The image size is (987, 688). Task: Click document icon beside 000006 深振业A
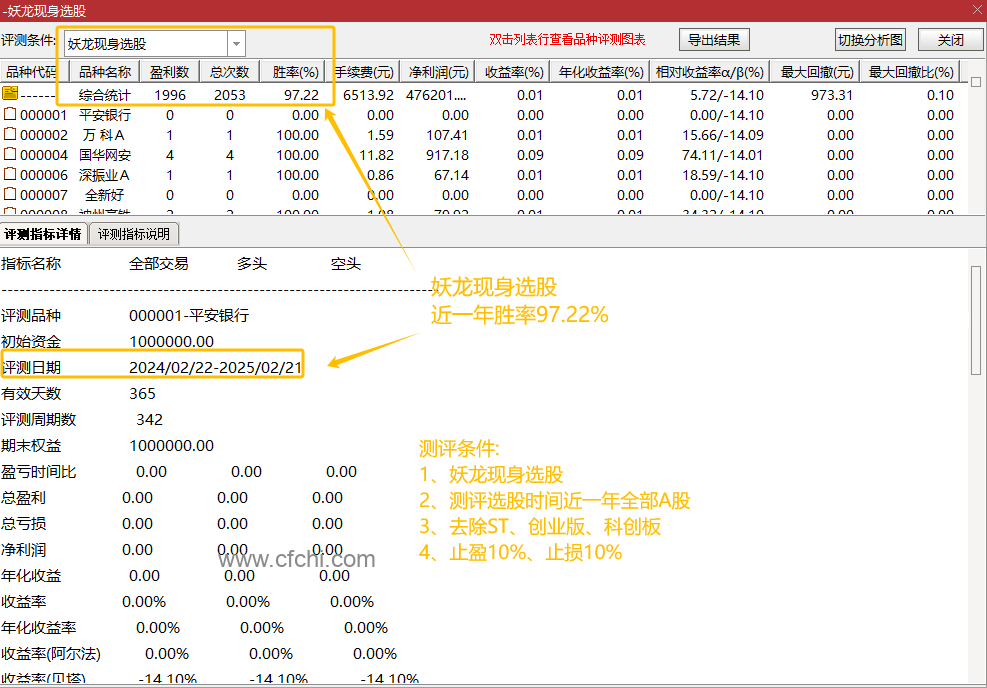(x=9, y=174)
